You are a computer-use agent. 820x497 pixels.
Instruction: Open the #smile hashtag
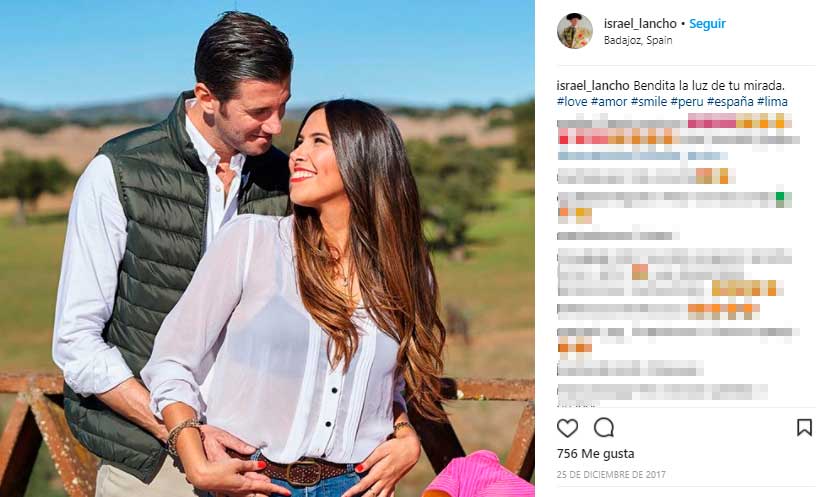[648, 101]
